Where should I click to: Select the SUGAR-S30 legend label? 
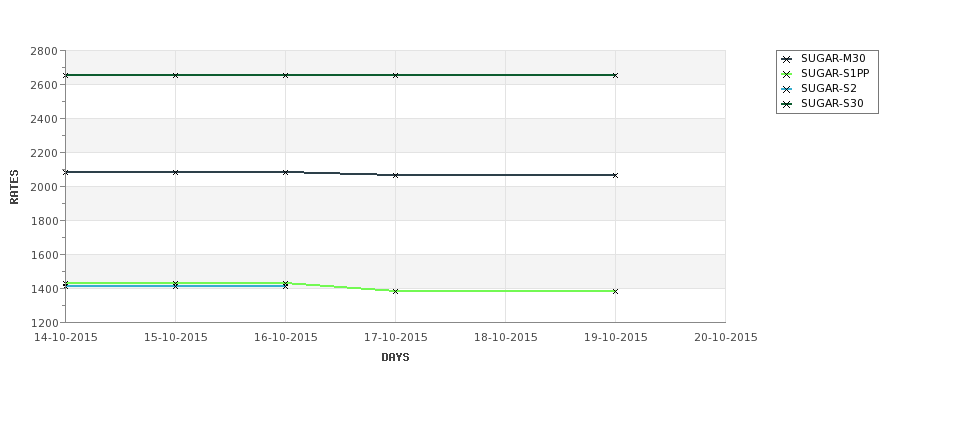[x=832, y=103]
